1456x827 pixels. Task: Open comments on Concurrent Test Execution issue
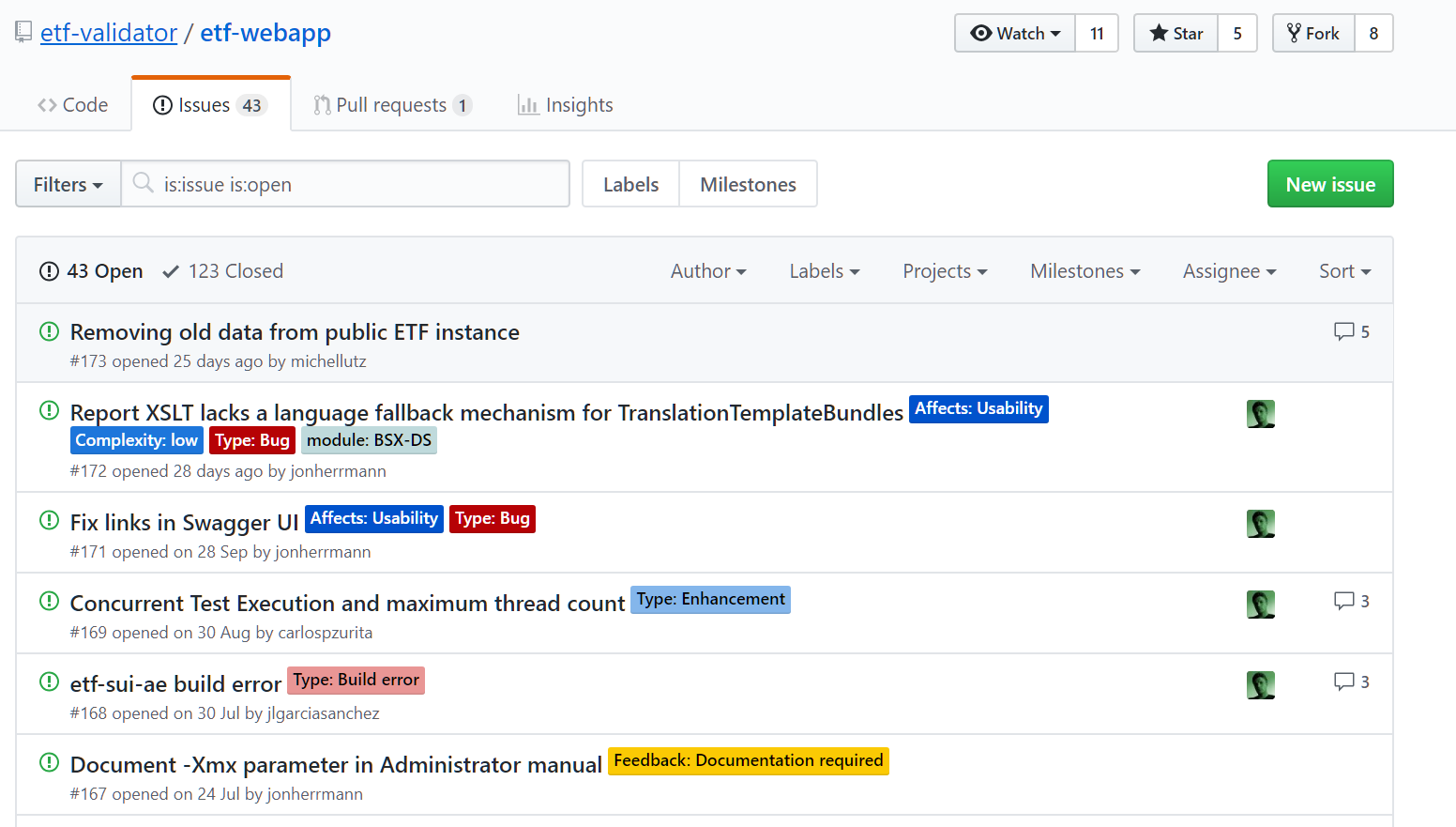click(1352, 601)
